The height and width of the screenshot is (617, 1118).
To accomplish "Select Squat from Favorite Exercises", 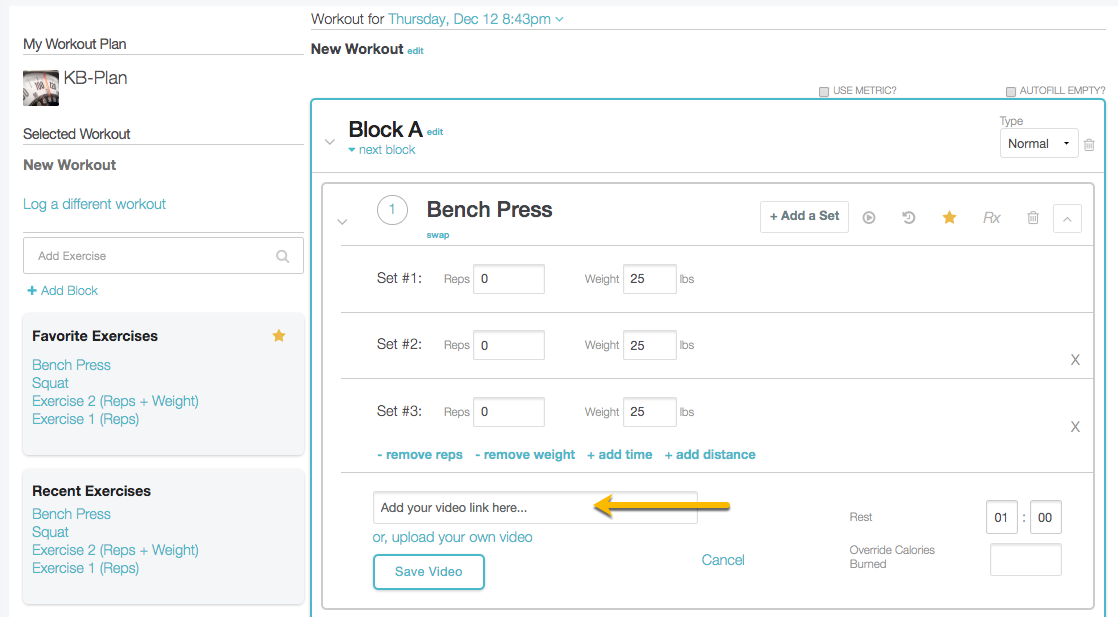I will tap(51, 383).
